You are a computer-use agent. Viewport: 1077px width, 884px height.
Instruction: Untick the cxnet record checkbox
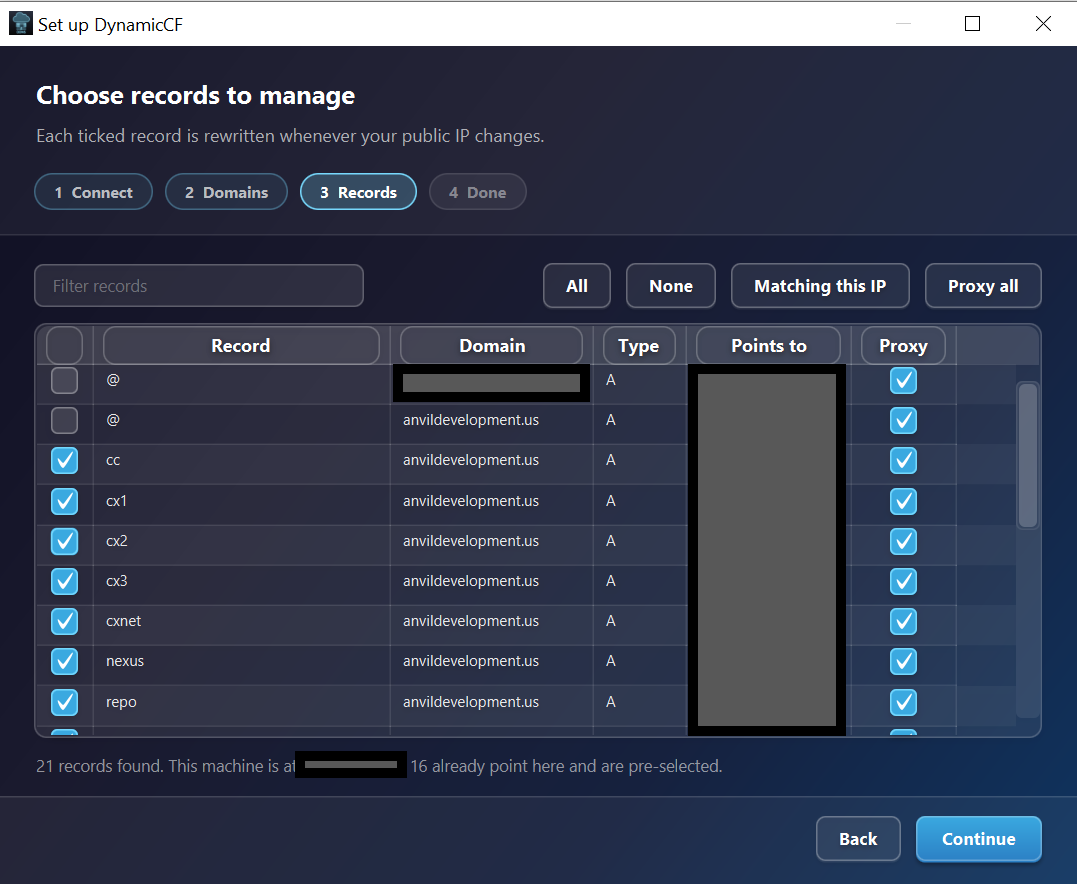pos(65,621)
